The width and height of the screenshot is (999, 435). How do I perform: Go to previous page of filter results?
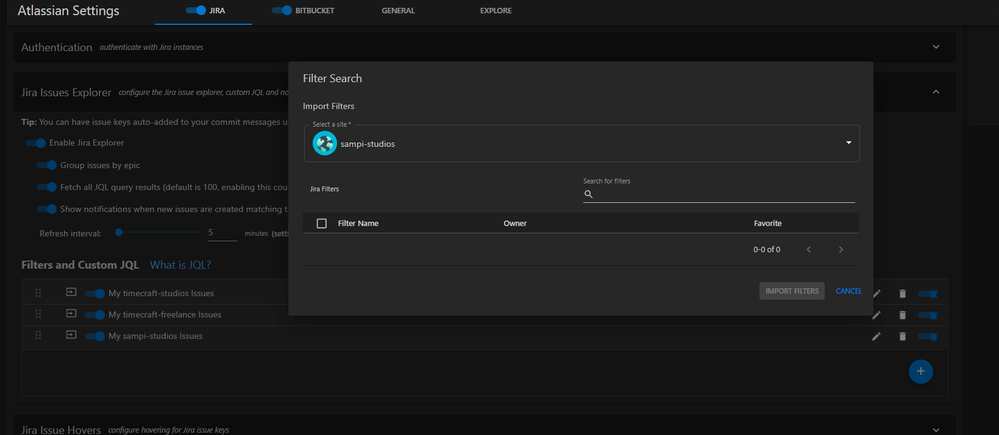pos(809,250)
